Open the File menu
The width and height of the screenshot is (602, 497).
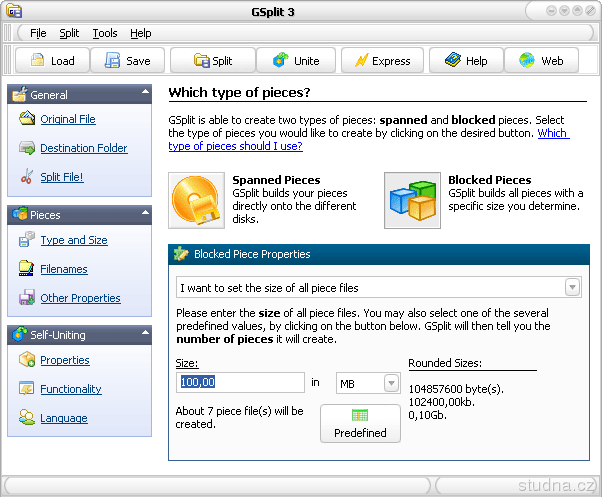[38, 33]
